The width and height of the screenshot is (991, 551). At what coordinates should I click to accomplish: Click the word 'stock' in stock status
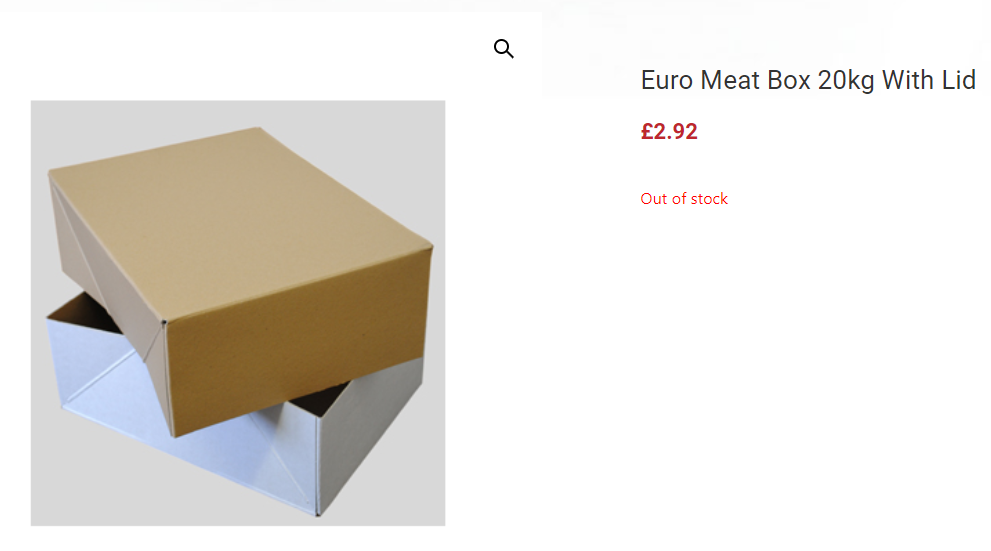tap(709, 199)
